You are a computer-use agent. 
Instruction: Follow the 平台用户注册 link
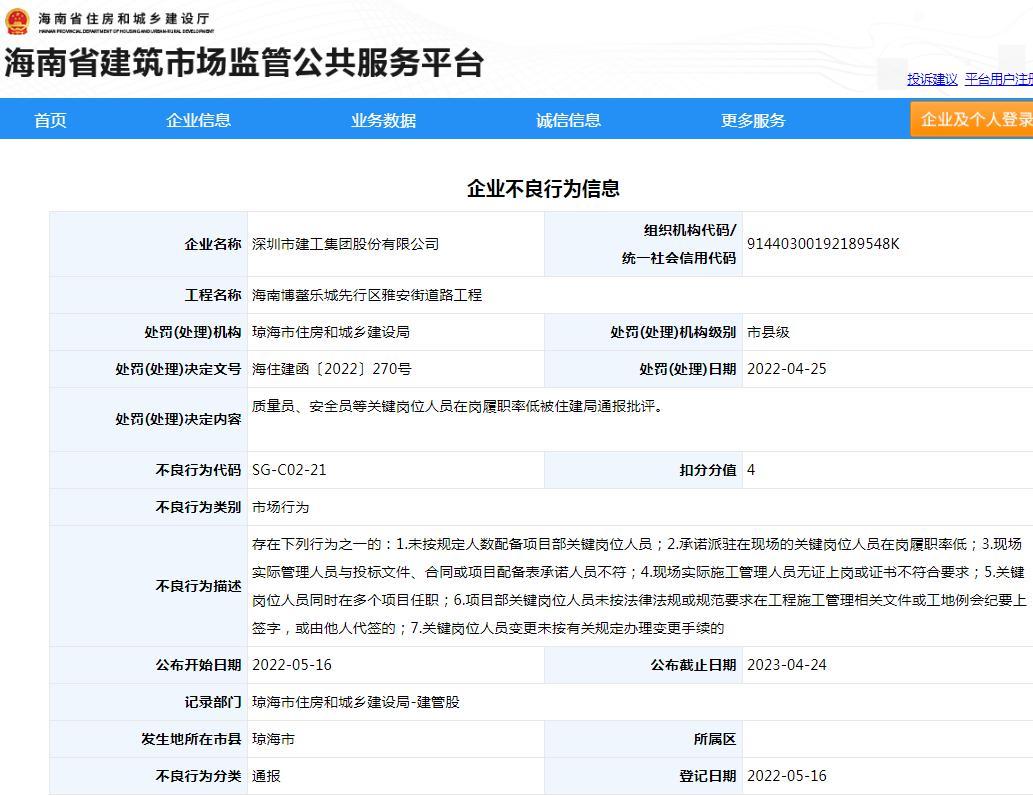click(999, 79)
